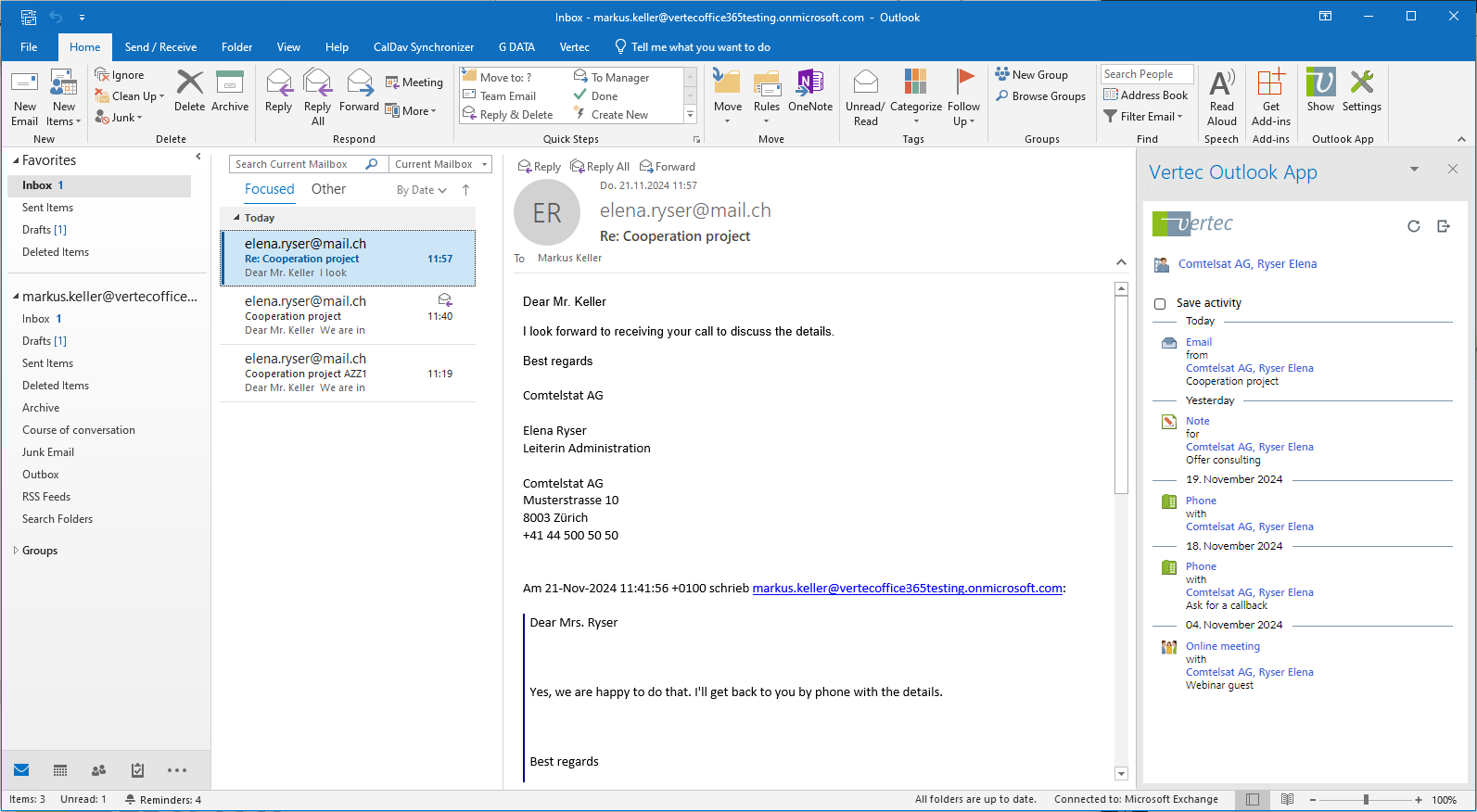Screen dimensions: 1477x812
Task: Adjust the zoom slider in status bar
Action: click(x=1365, y=799)
